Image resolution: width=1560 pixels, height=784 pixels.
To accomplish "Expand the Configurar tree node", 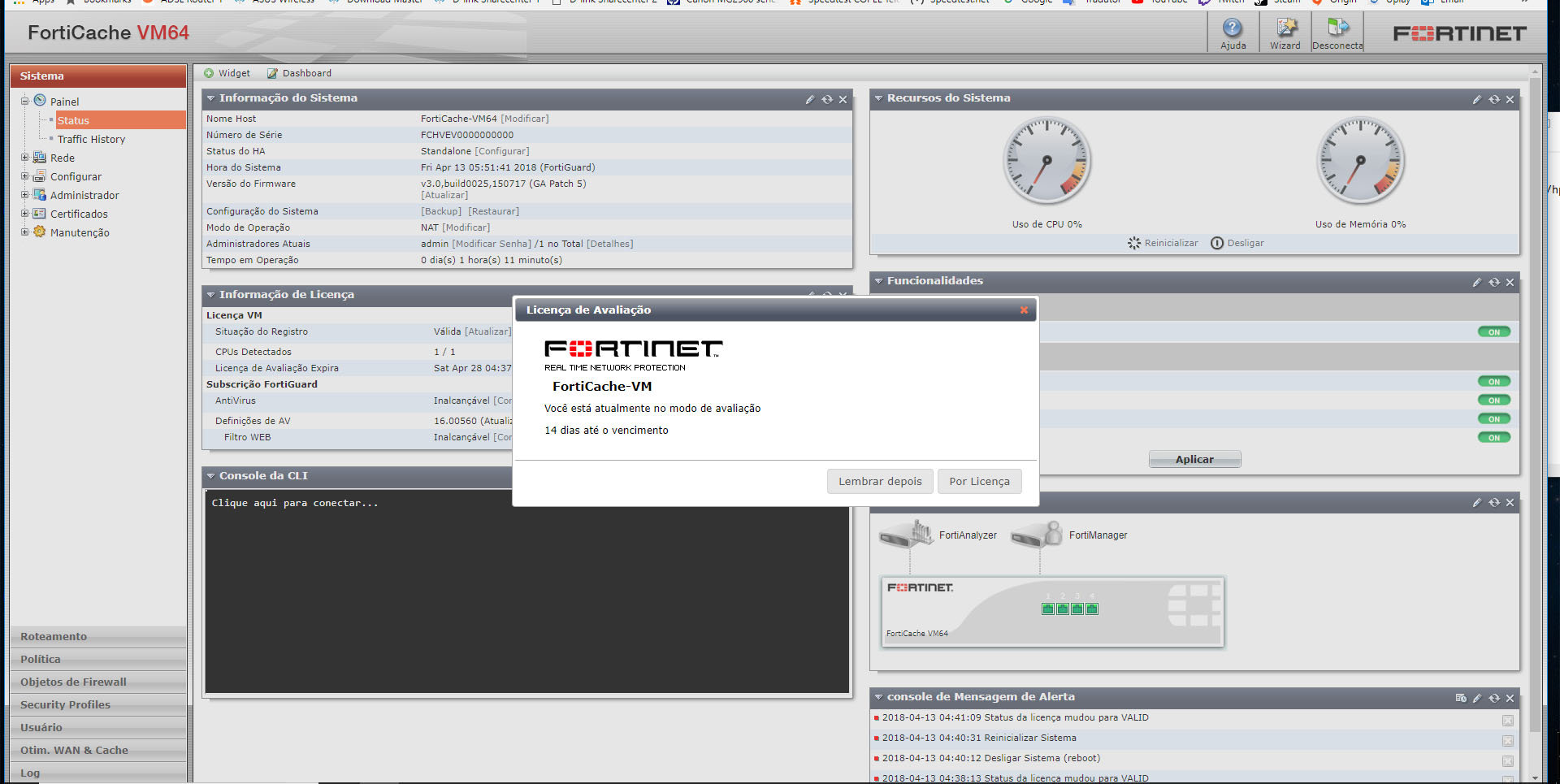I will (24, 175).
